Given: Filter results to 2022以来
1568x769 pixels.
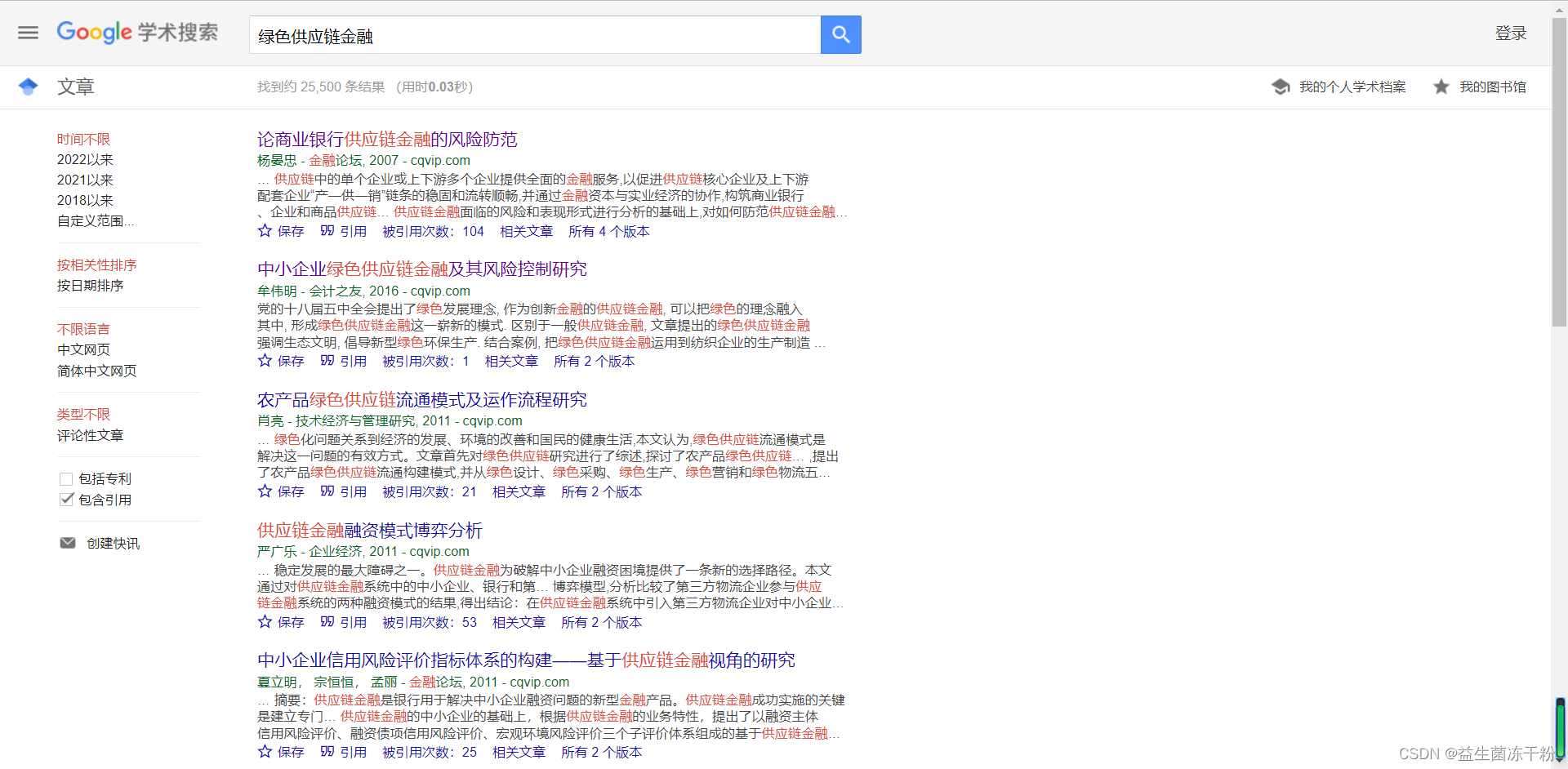Looking at the screenshot, I should [x=84, y=159].
